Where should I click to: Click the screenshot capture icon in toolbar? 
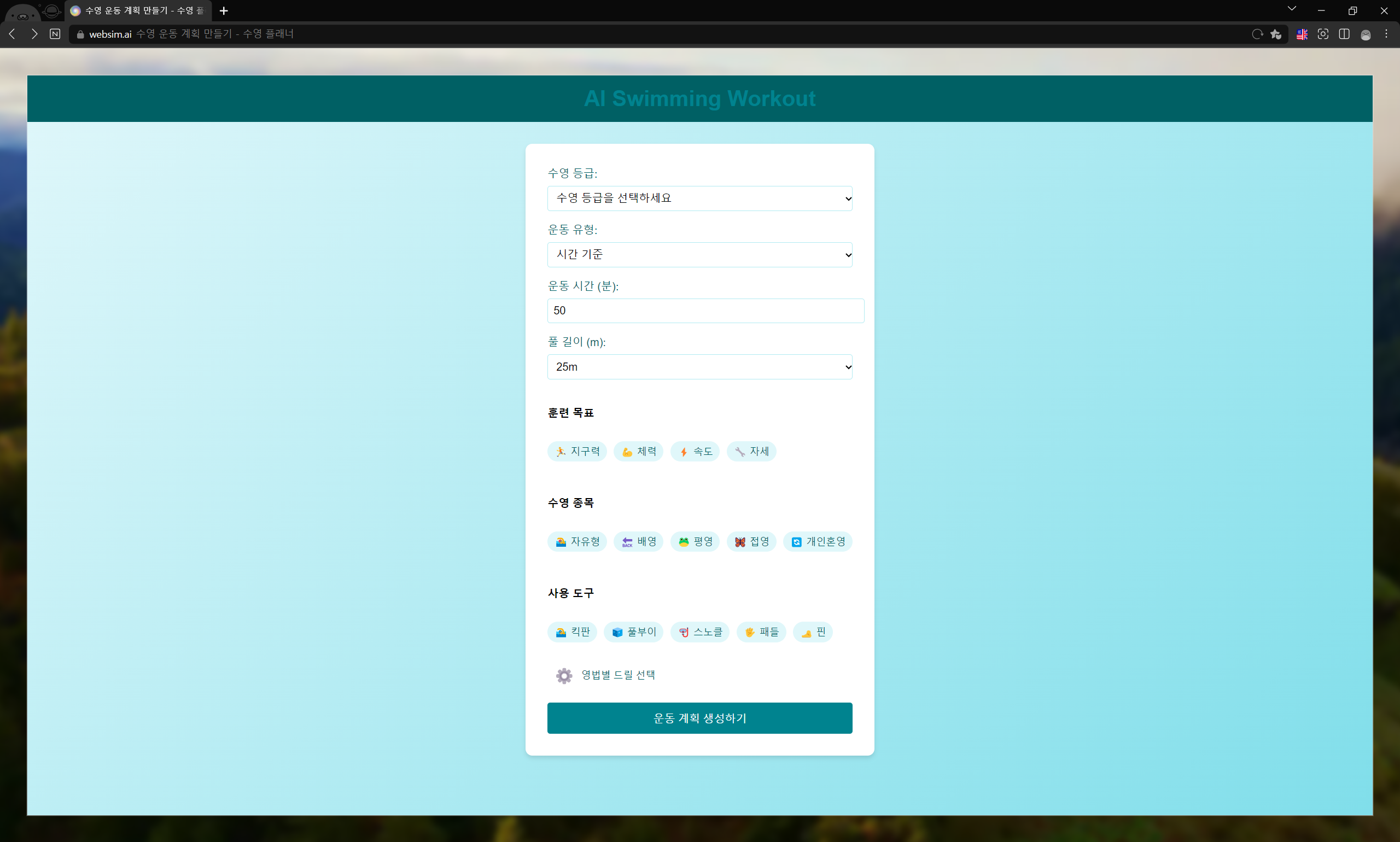[x=1323, y=34]
